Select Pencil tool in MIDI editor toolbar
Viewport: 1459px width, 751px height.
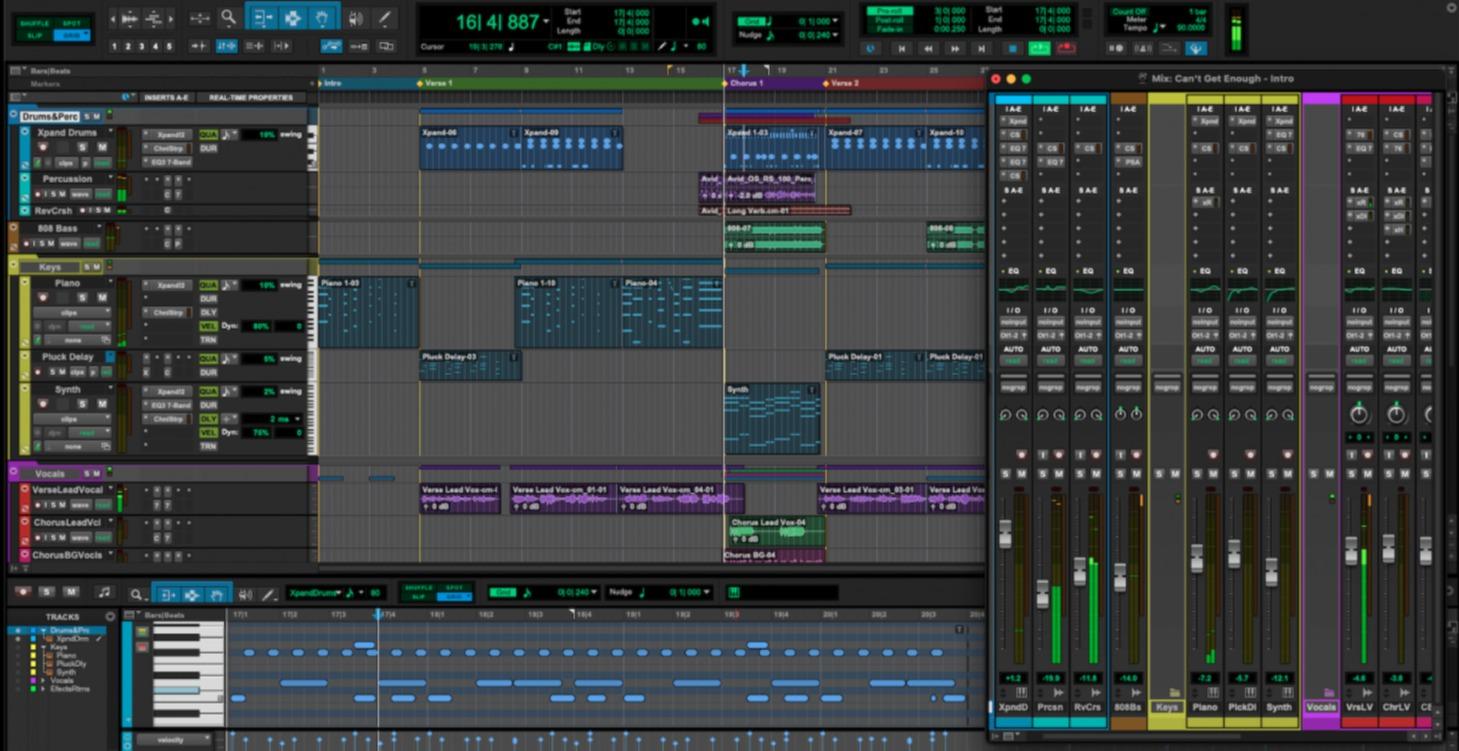coord(268,594)
